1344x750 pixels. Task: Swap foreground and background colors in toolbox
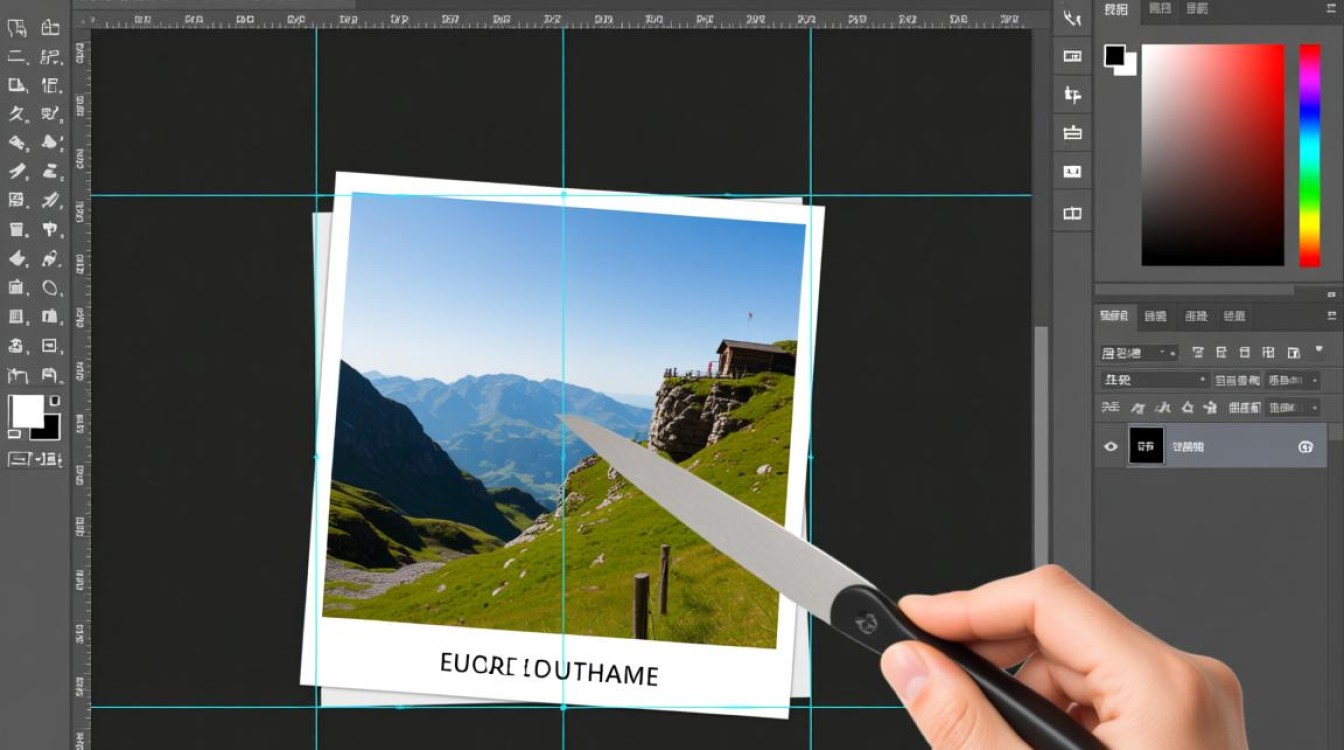coord(54,400)
